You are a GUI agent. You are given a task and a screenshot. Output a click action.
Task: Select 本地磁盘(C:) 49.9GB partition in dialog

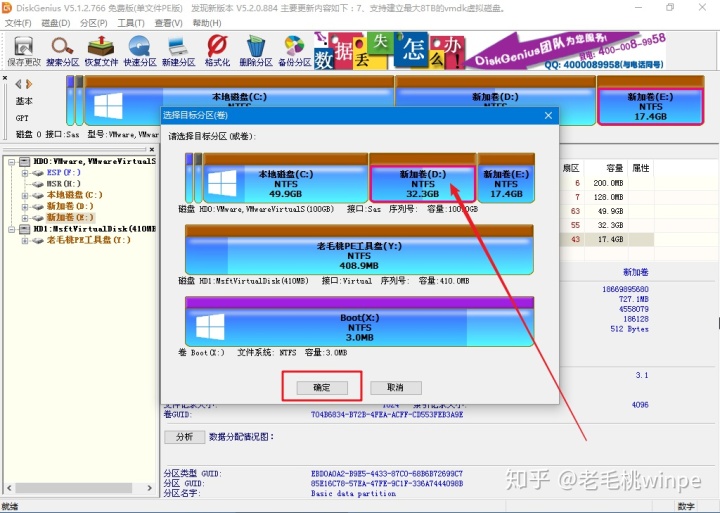285,178
